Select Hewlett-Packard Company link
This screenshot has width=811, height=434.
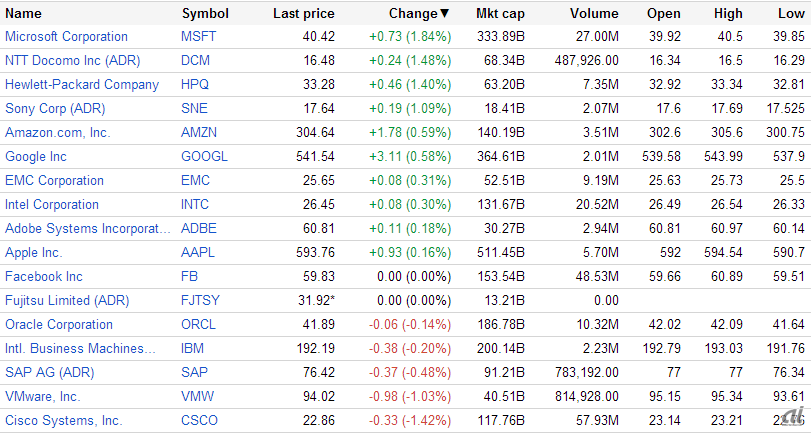click(82, 84)
